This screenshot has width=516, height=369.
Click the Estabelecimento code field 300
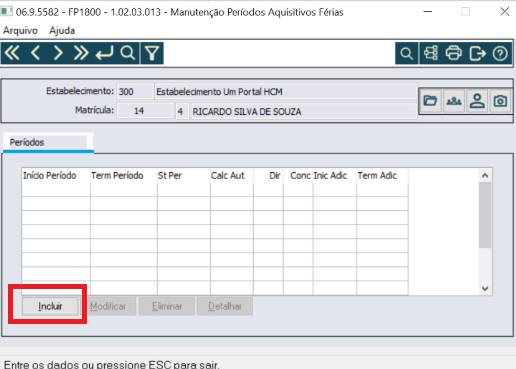135,92
